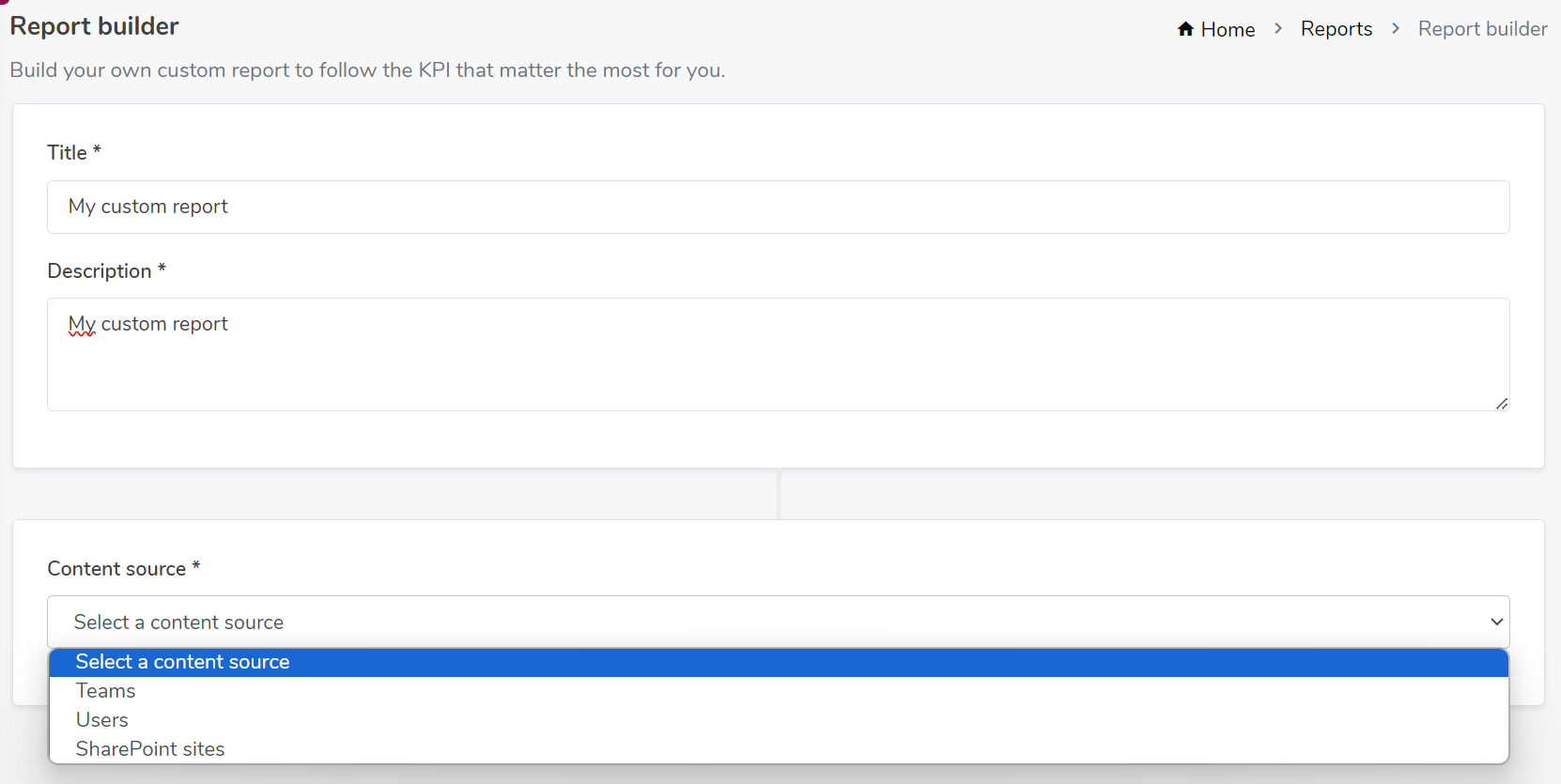Click the Description field label

point(107,270)
